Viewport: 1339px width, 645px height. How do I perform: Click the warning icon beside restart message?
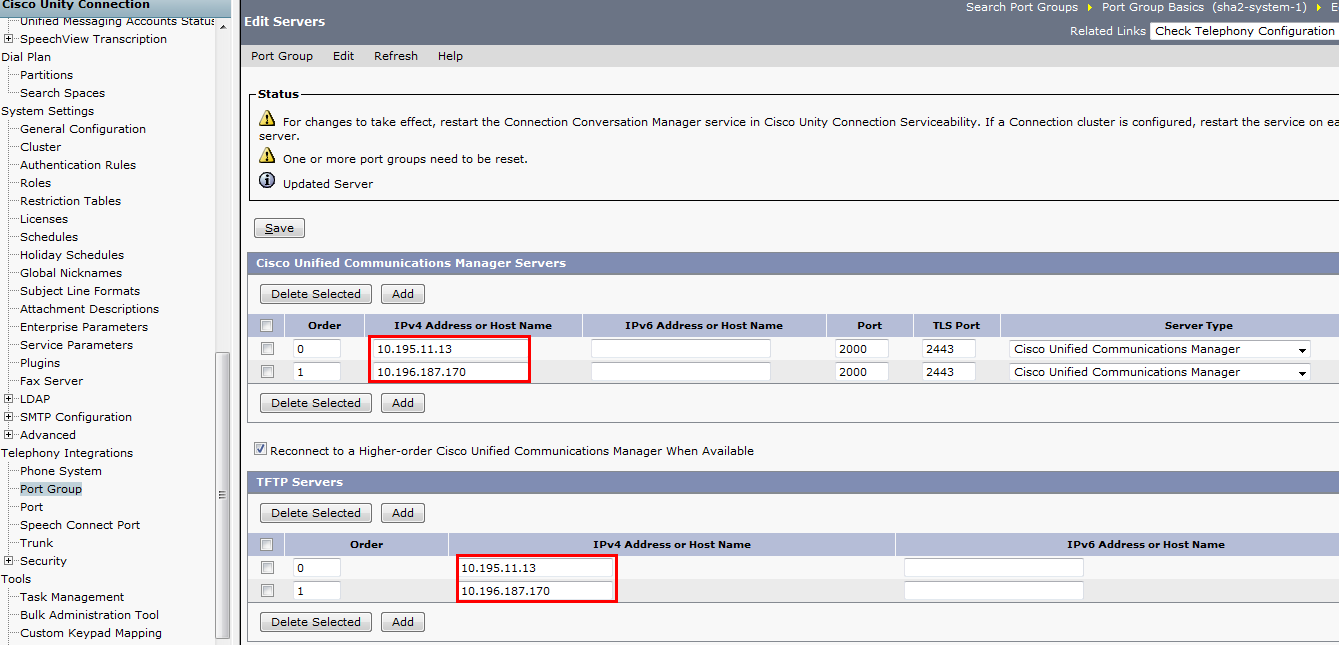(267, 119)
